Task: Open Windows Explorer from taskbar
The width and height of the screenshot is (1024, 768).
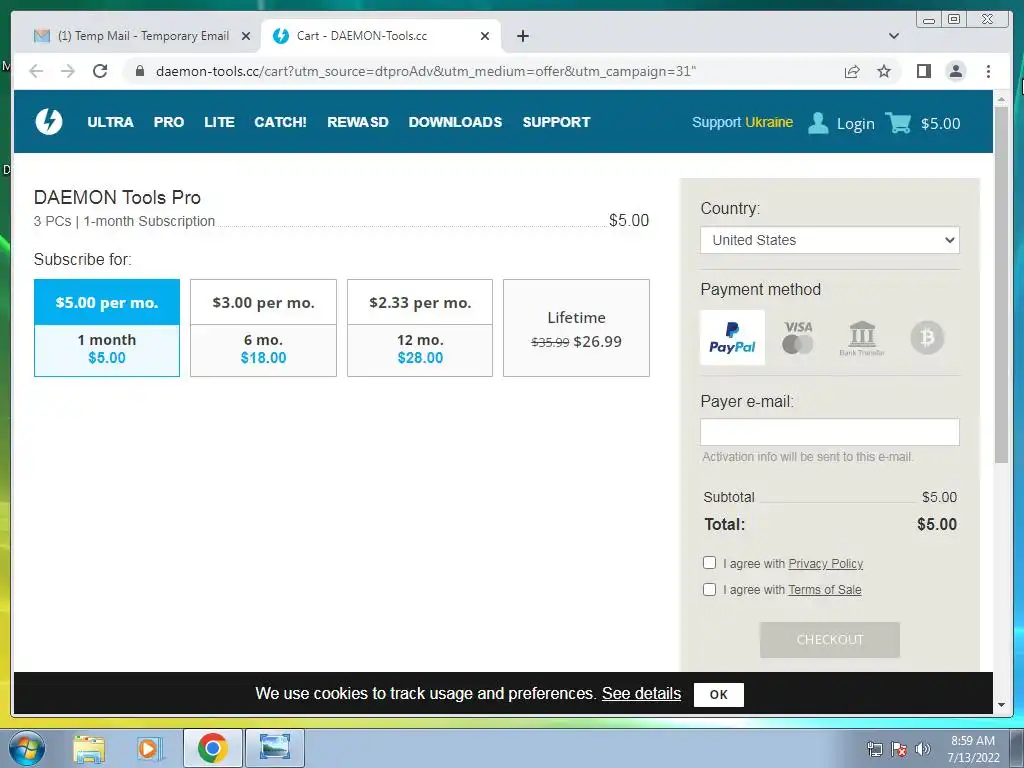Action: (89, 748)
